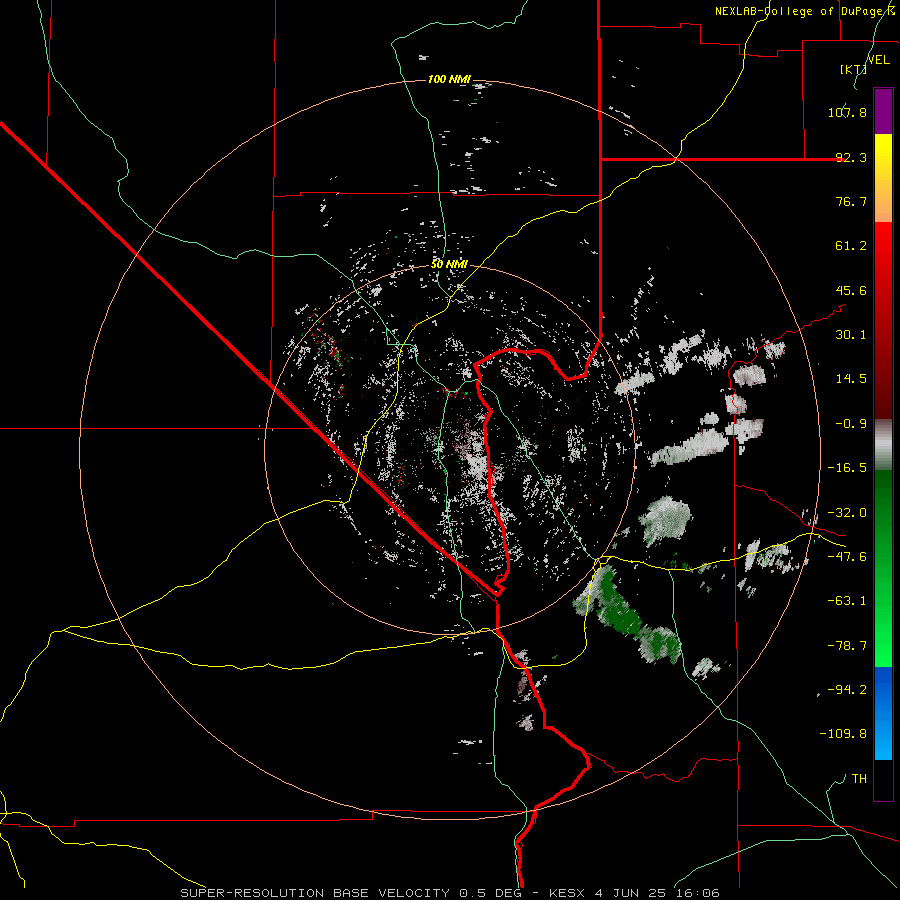Viewport: 900px width, 900px height.
Task: Click the VEL legend heading
Action: pyautogui.click(x=878, y=59)
